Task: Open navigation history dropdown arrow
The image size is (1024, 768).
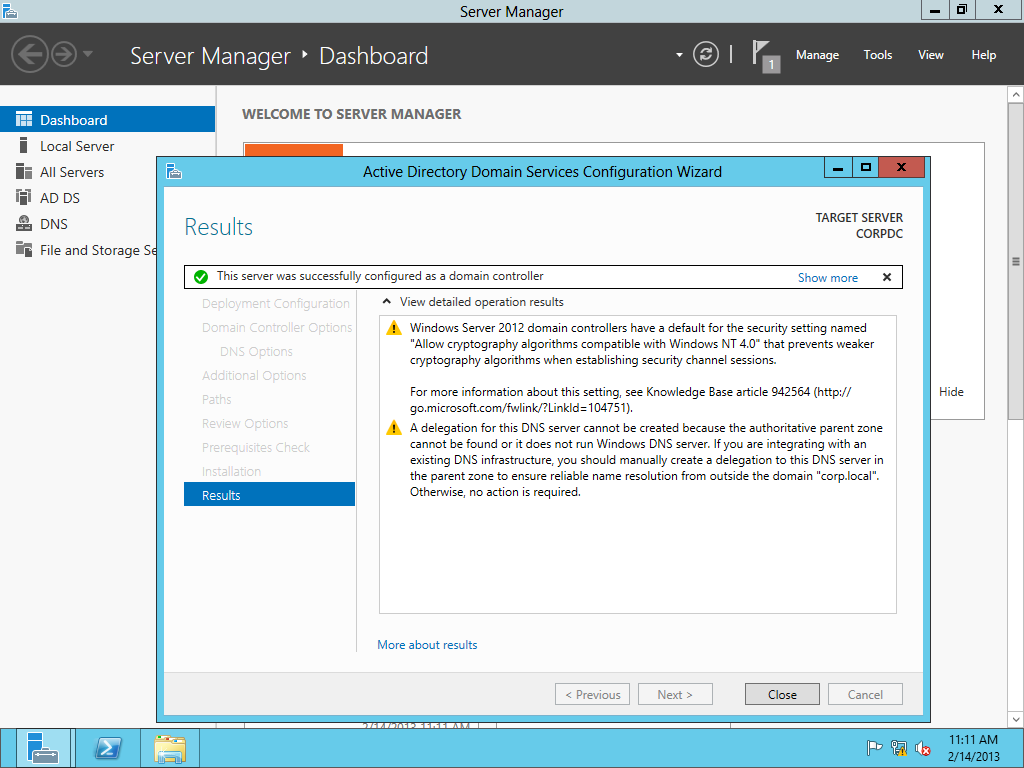Action: (88, 54)
